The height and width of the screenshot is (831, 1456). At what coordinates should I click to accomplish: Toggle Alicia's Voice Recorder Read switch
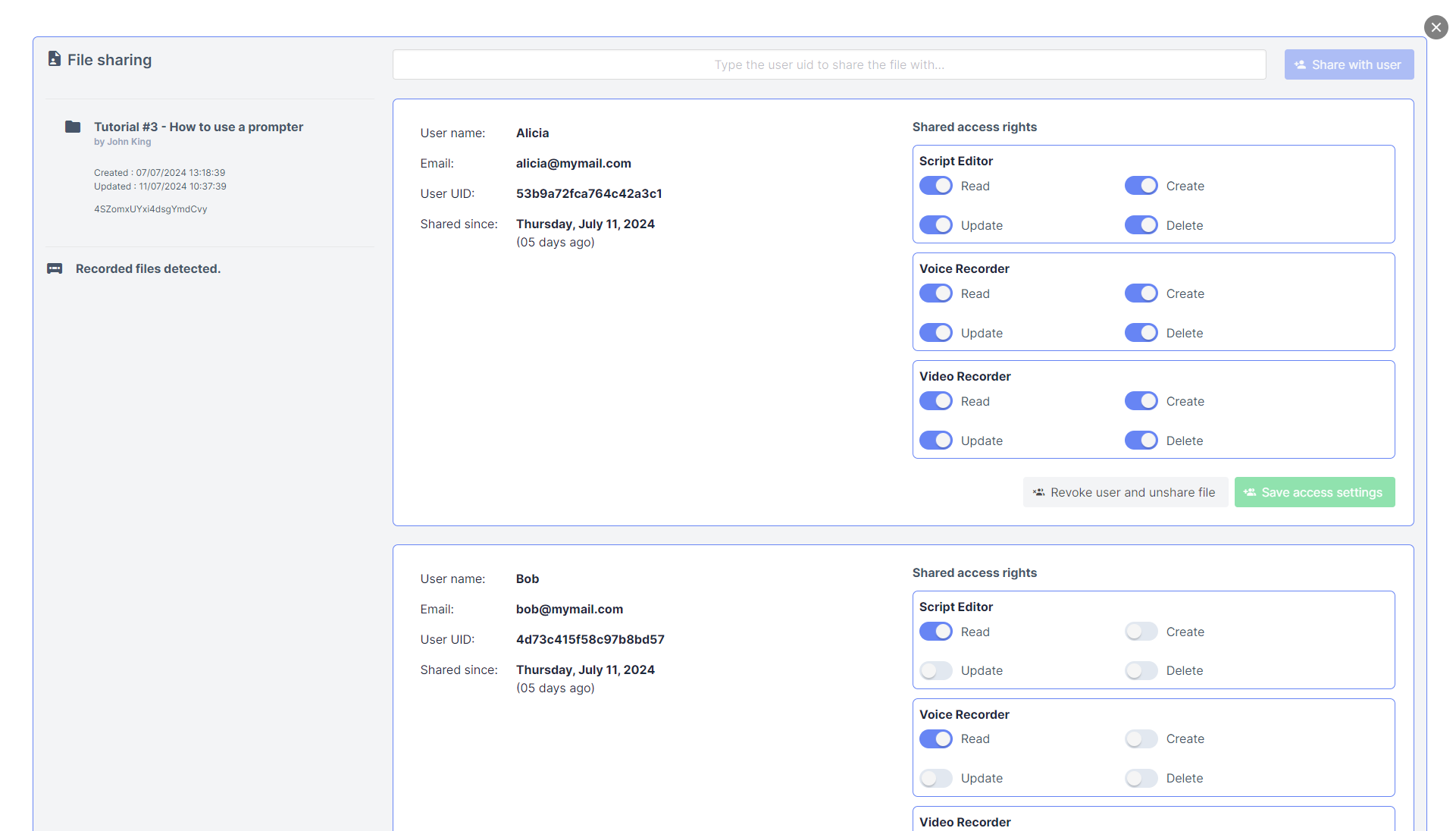[936, 293]
